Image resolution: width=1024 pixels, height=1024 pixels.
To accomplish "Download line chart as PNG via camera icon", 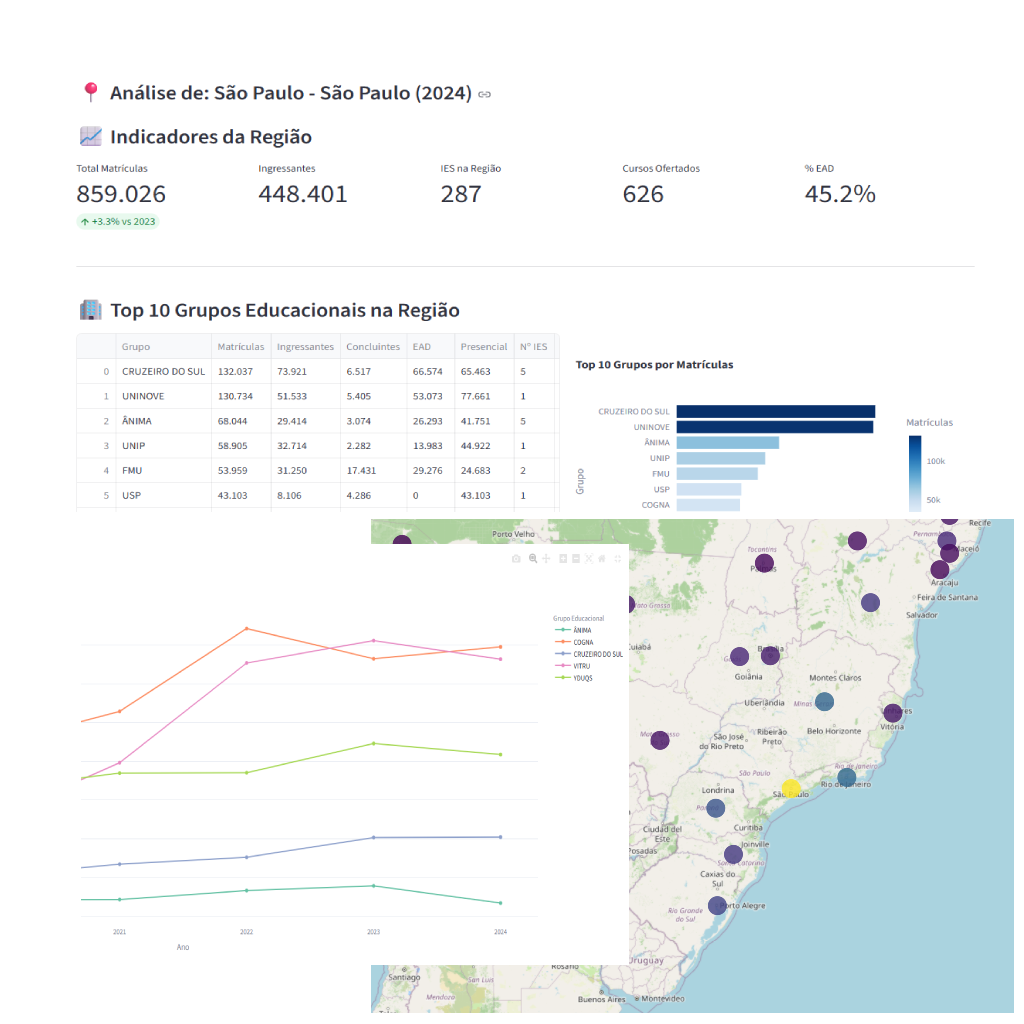I will point(516,559).
